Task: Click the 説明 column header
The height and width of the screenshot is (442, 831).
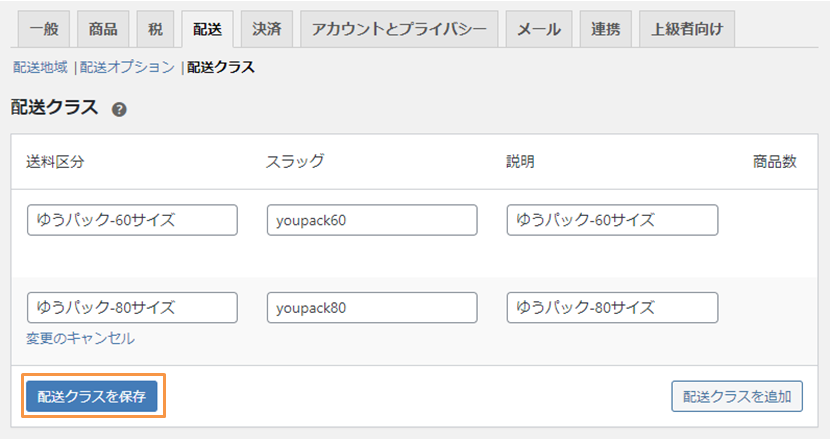Action: click(520, 162)
